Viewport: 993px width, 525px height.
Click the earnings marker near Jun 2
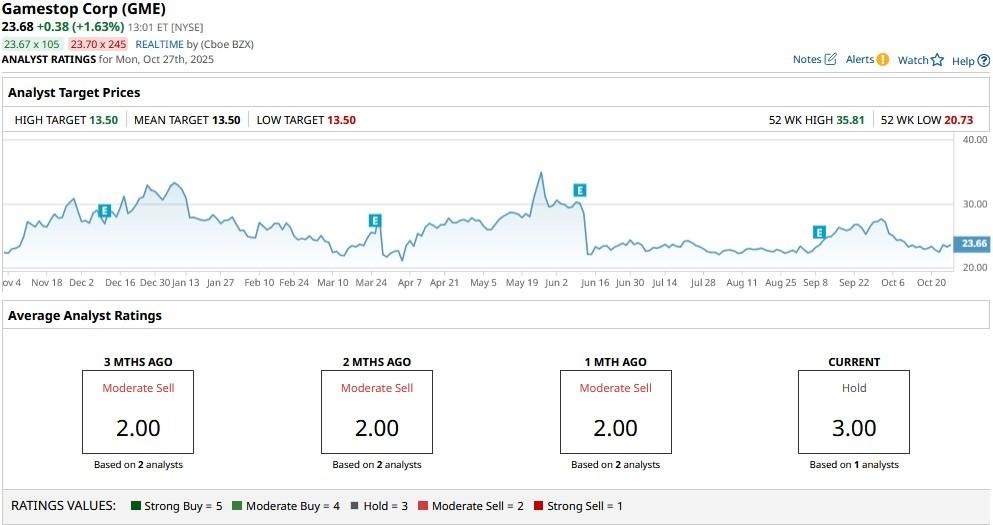(x=579, y=190)
